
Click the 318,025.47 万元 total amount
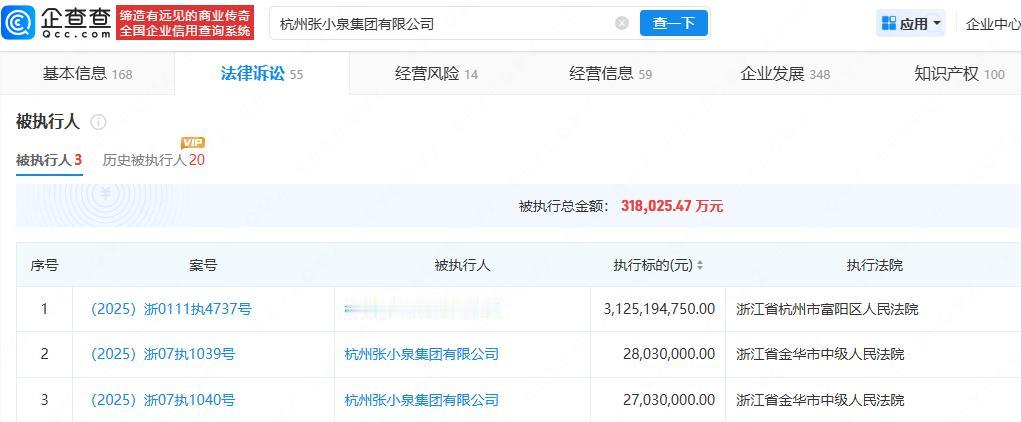672,206
